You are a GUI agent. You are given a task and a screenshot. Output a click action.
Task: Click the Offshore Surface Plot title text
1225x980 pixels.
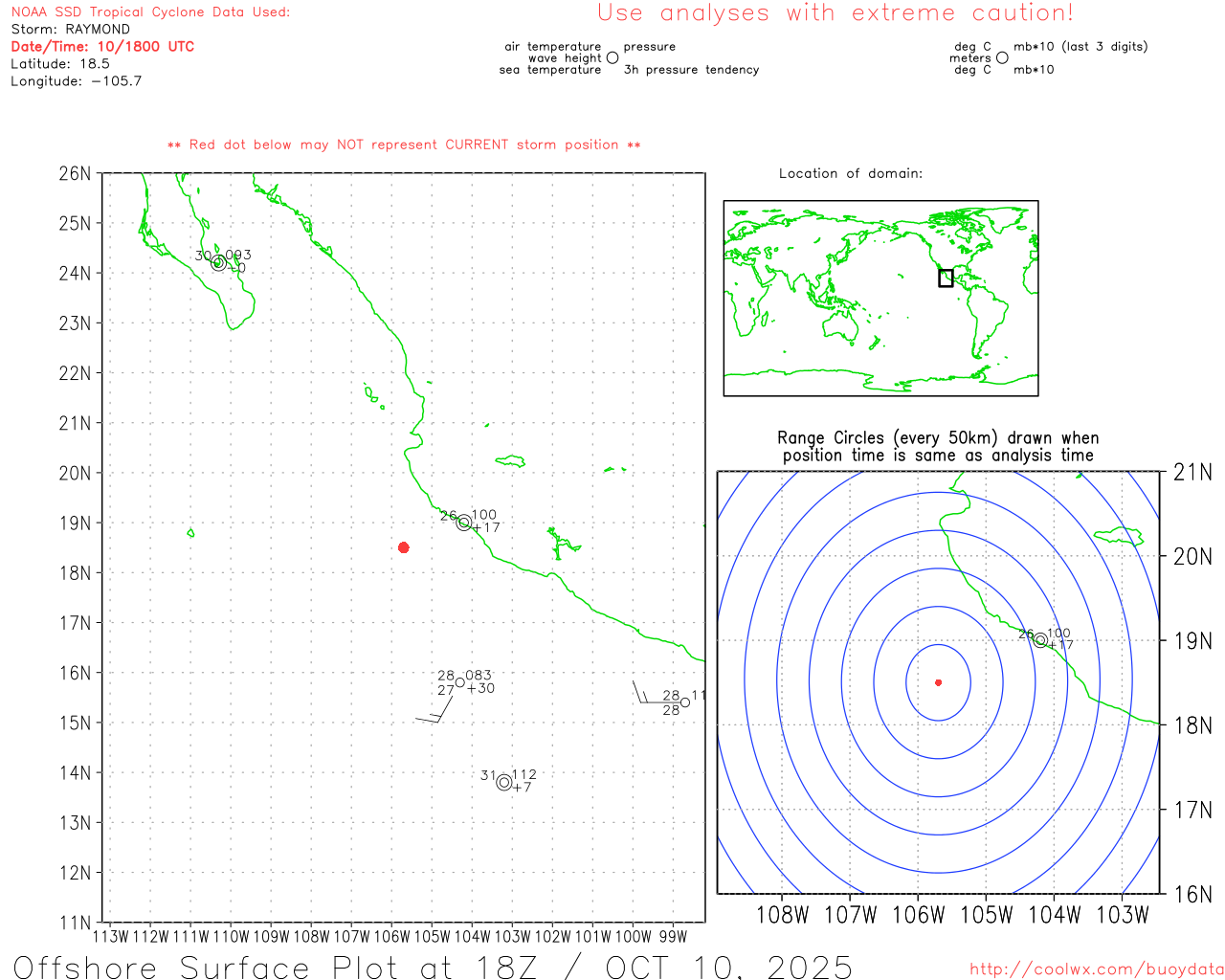click(x=433, y=966)
